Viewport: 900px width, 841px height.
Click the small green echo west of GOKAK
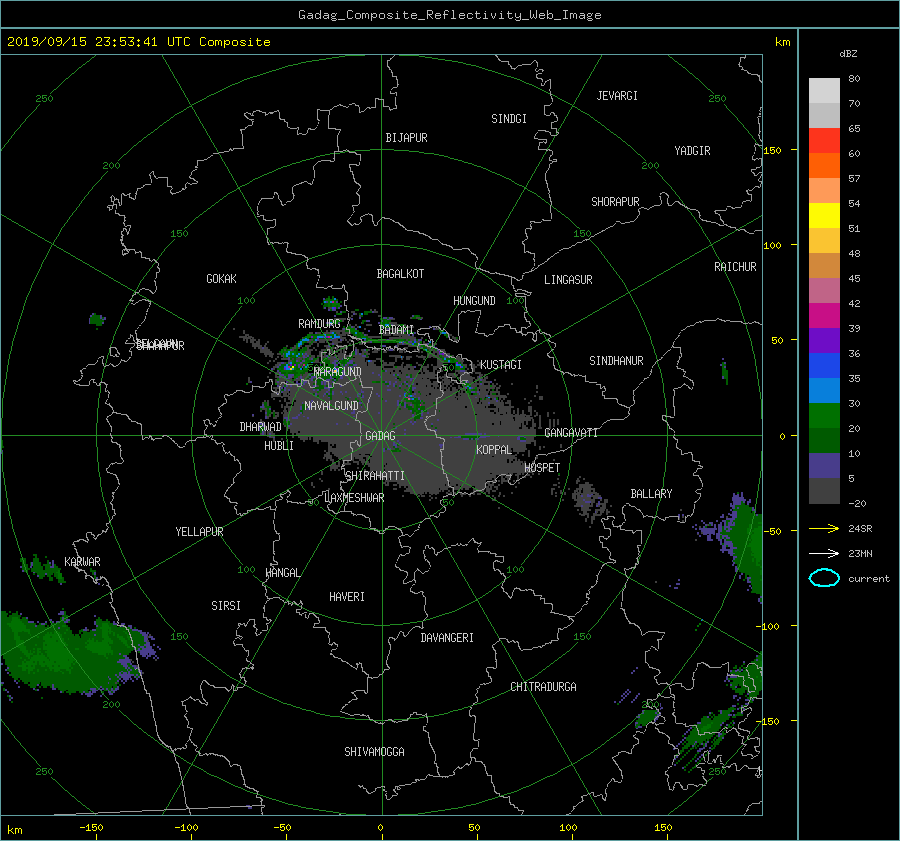tap(97, 319)
